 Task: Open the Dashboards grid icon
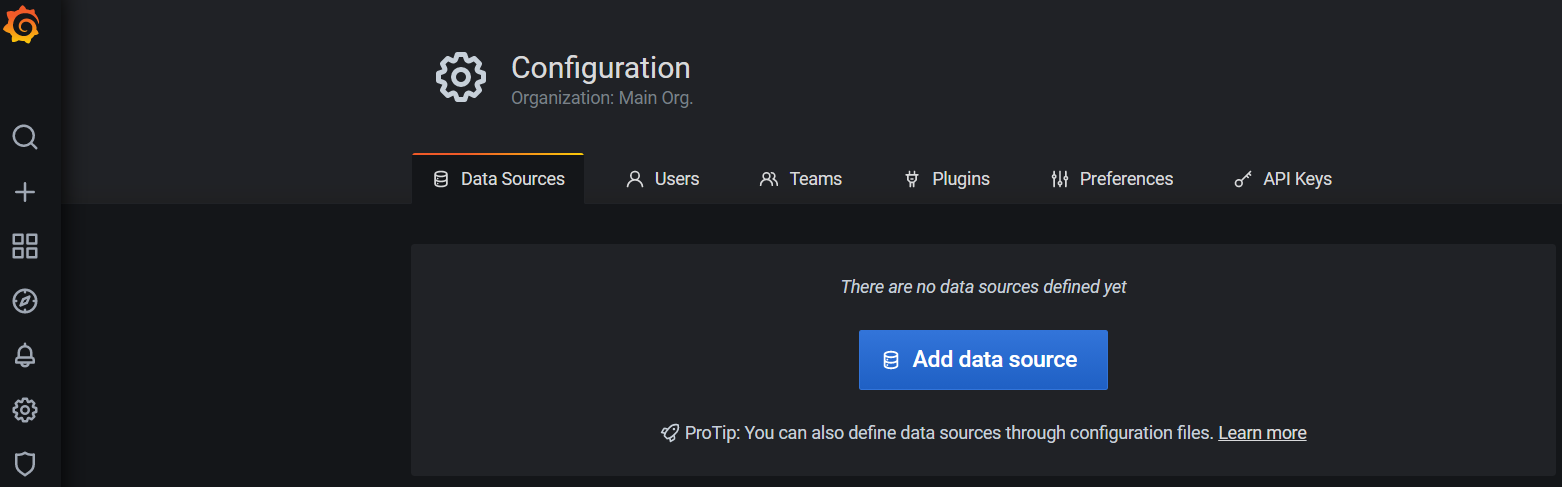tap(25, 246)
